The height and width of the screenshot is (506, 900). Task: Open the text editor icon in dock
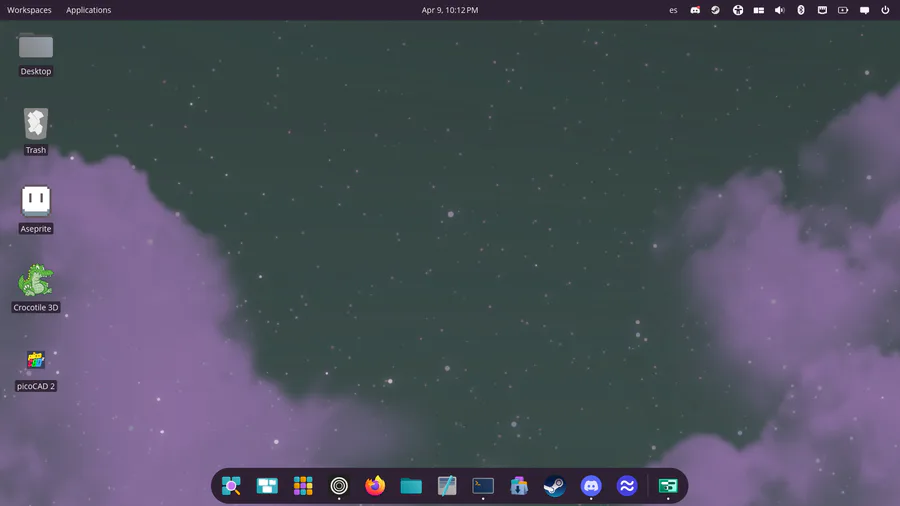click(447, 485)
